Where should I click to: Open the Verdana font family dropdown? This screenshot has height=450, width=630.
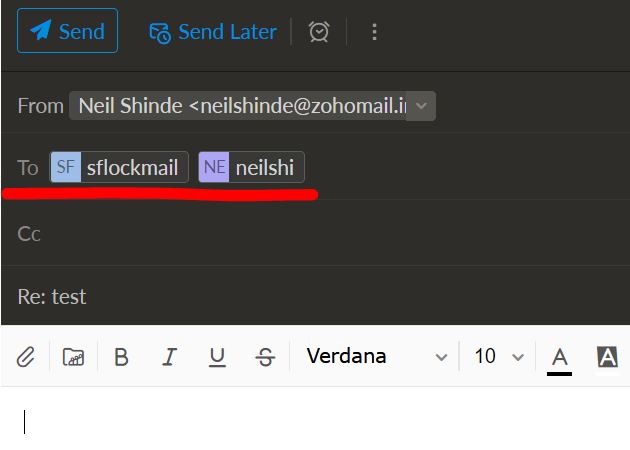[x=376, y=356]
